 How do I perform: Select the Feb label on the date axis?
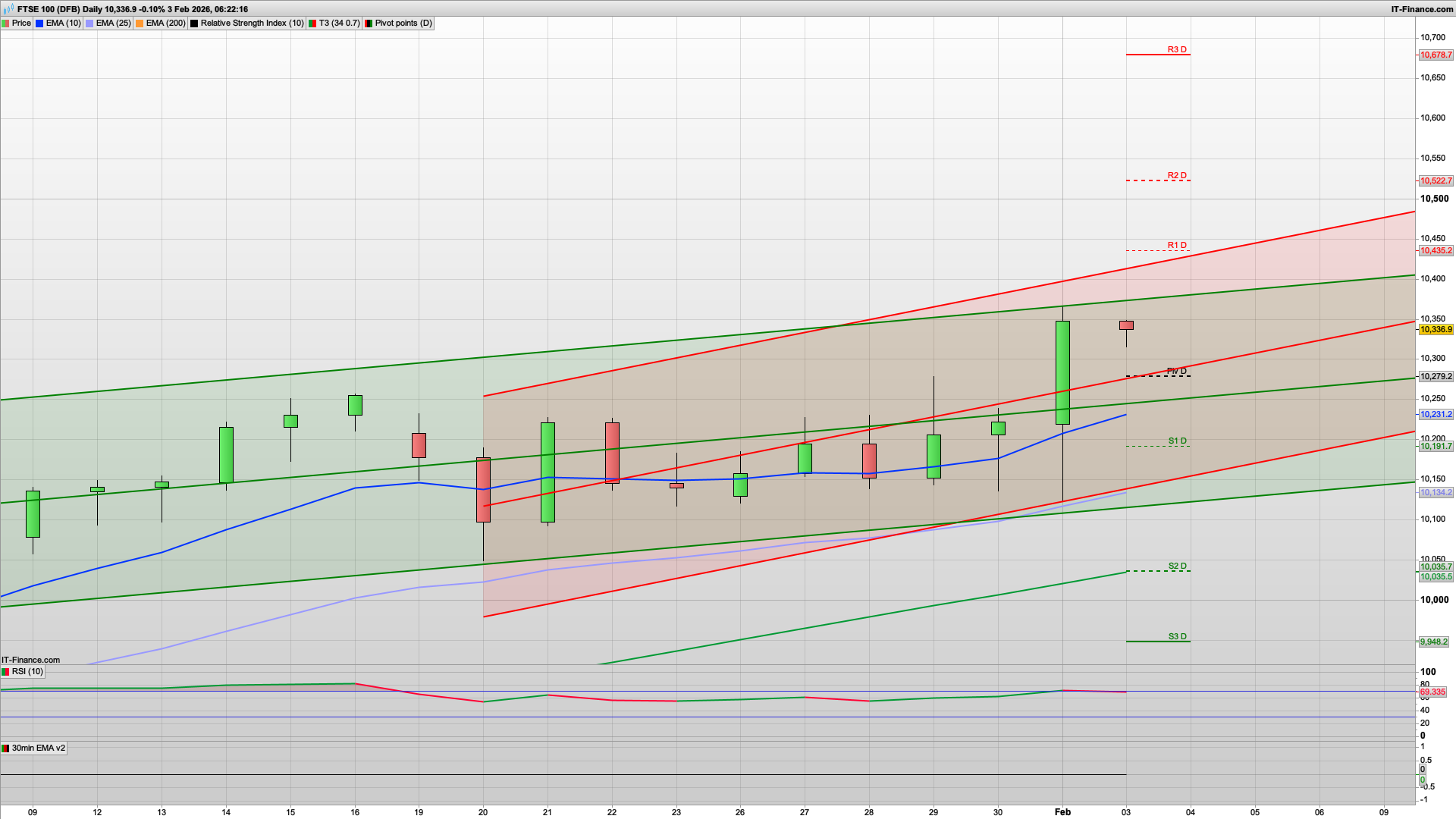(1062, 811)
